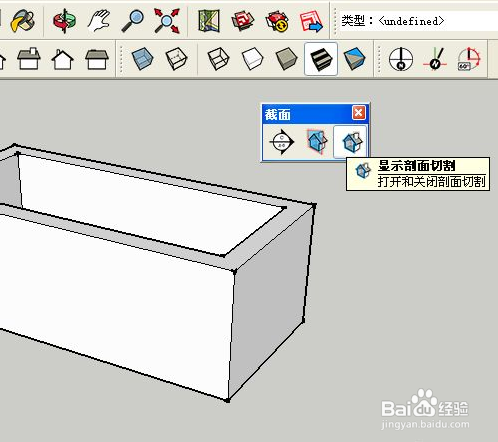Toggle Display Section Planes in 截面 panel

(x=317, y=142)
